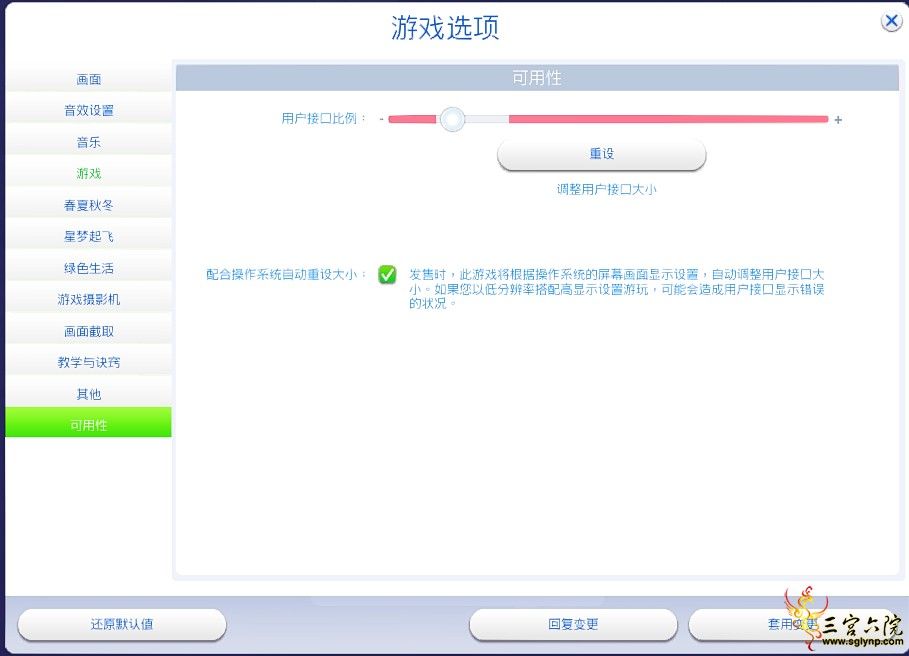Viewport: 909px width, 656px height.
Task: Open the 绿色生活 tab
Action: 89,268
